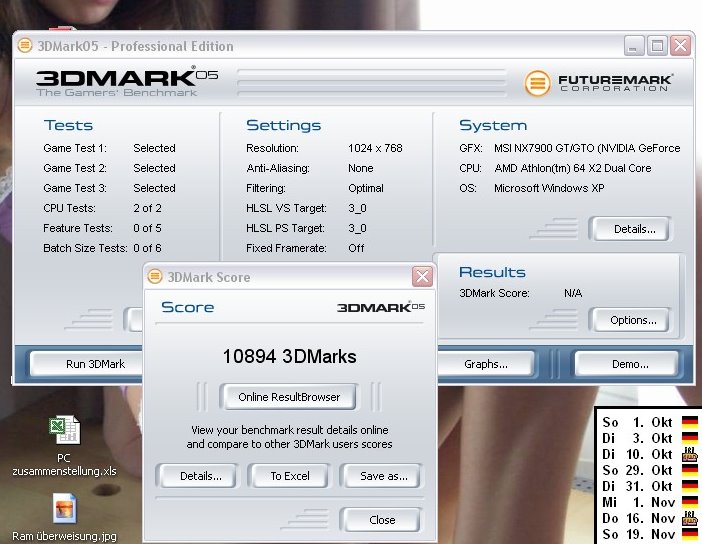Click the flag icon next to So 29. Okt

[x=689, y=470]
